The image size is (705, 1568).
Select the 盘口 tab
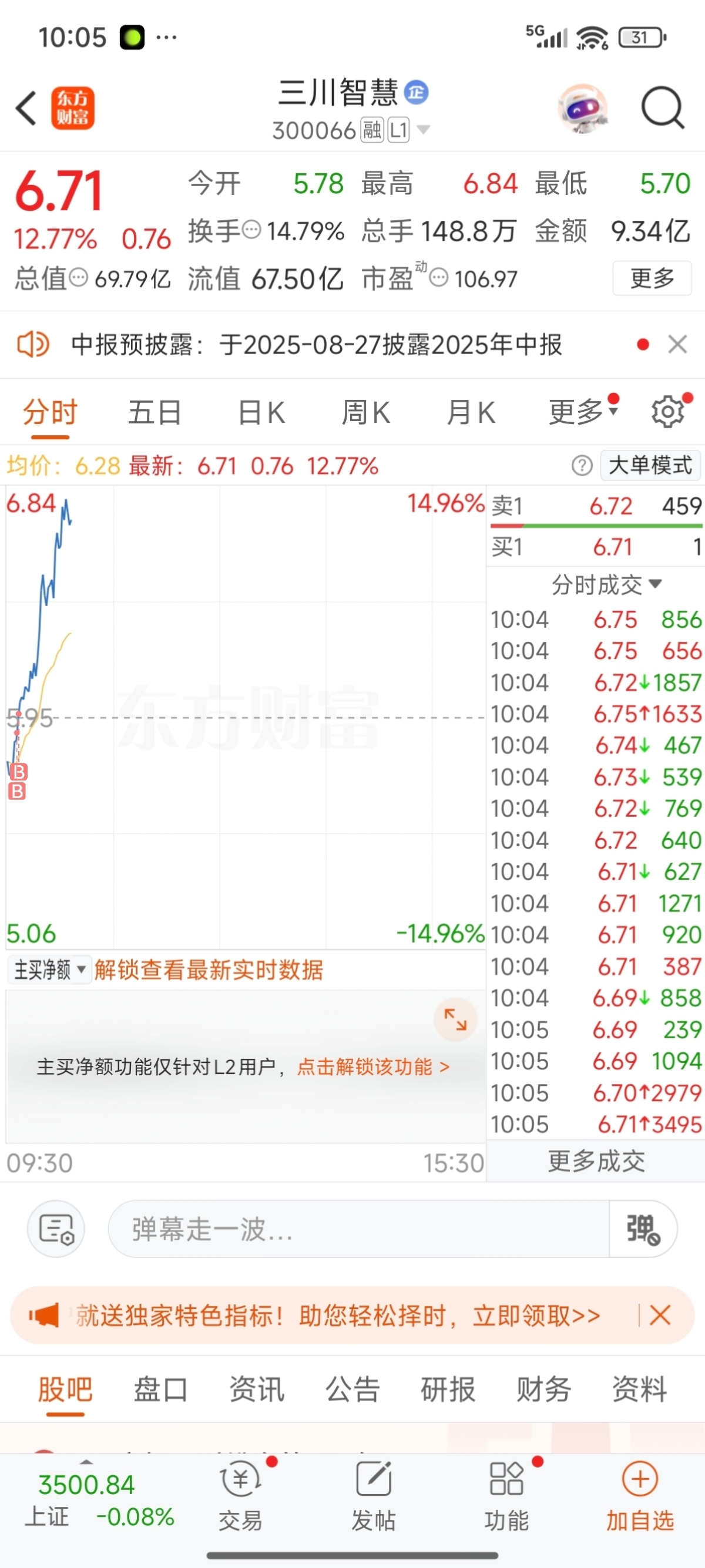point(161,1389)
